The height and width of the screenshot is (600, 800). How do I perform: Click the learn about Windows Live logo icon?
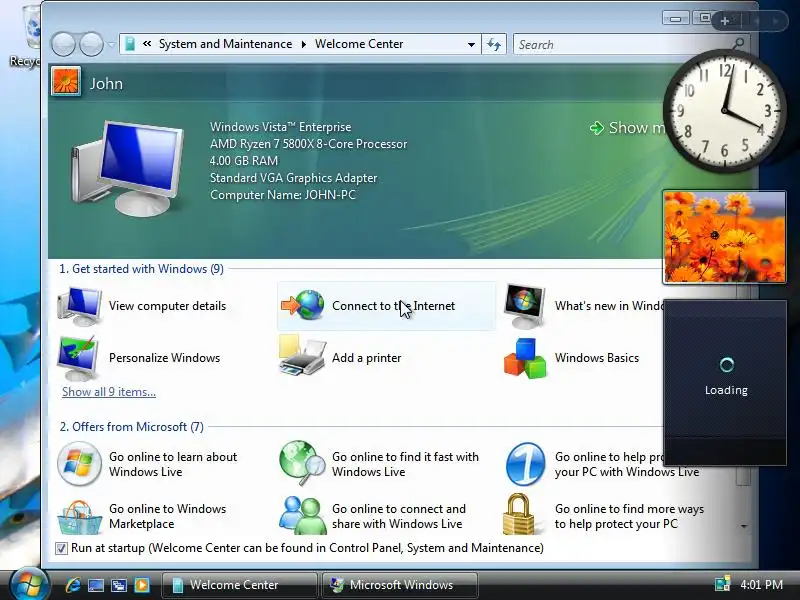click(79, 464)
